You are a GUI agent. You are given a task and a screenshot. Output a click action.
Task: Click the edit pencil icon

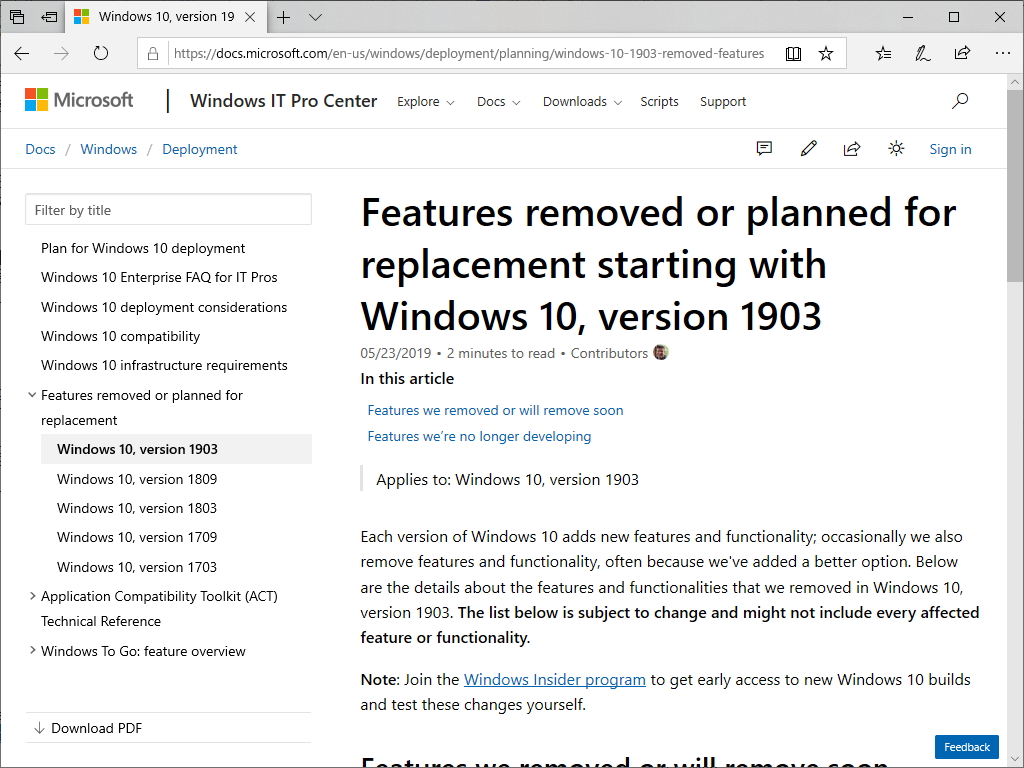click(x=809, y=149)
